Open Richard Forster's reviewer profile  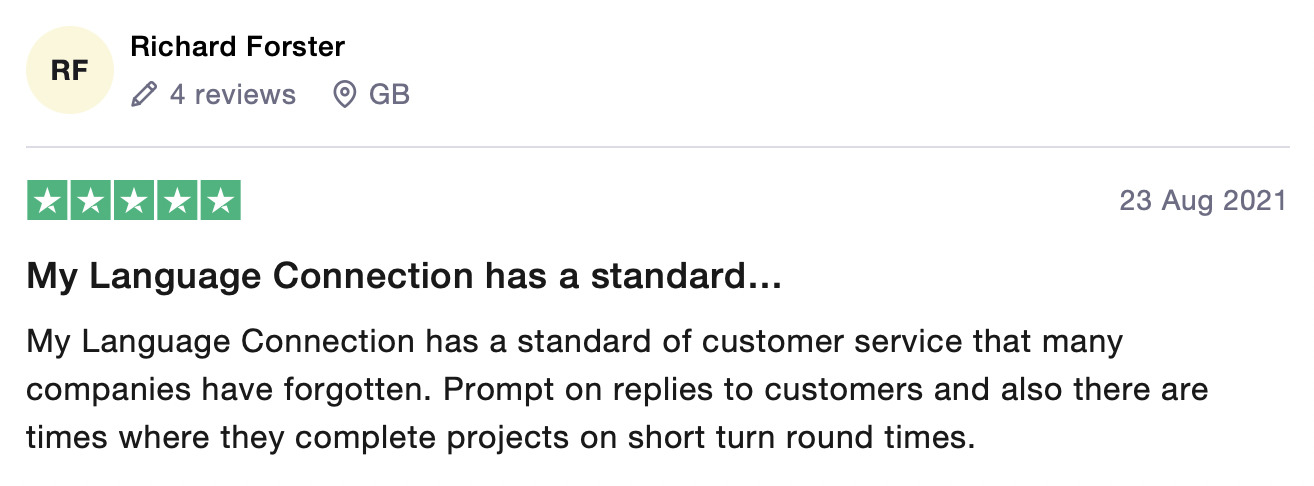tap(238, 47)
